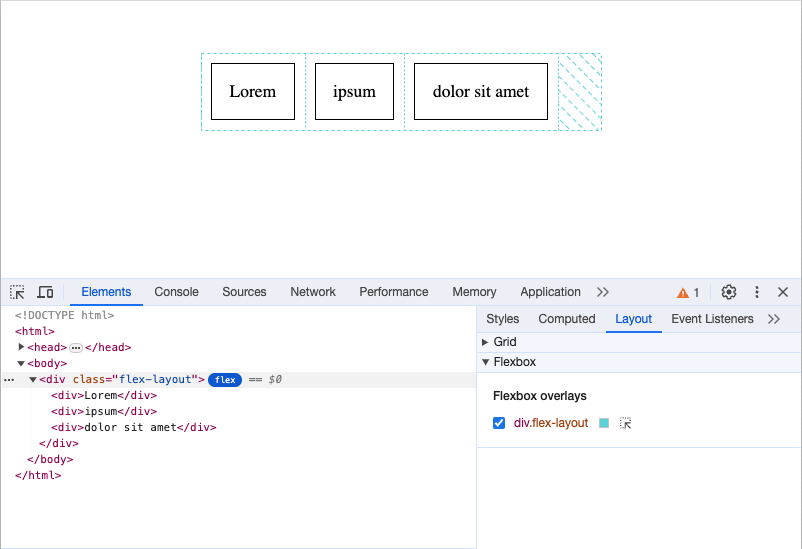Toggle the device toolbar icon
Image resolution: width=802 pixels, height=549 pixels.
coord(45,292)
